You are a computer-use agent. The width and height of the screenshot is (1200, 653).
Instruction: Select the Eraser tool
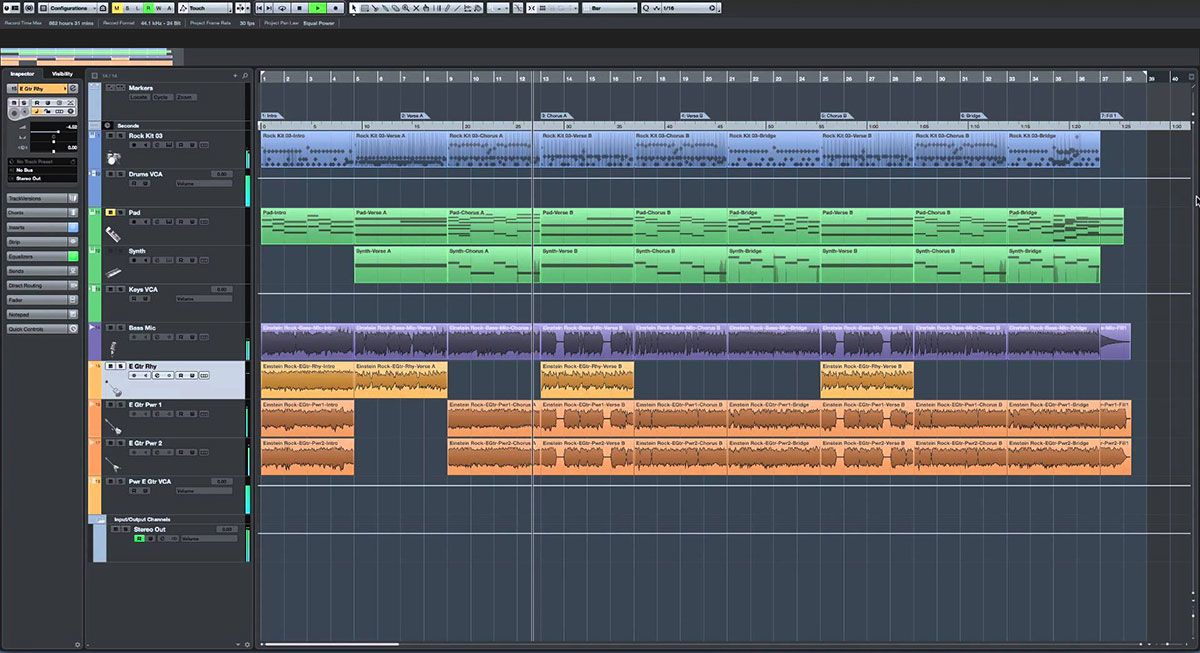pos(396,7)
